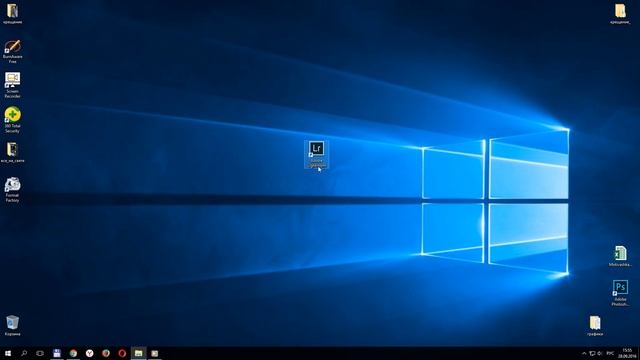Open taskbar search magnifier
This screenshot has height=360, width=640.
point(24,353)
